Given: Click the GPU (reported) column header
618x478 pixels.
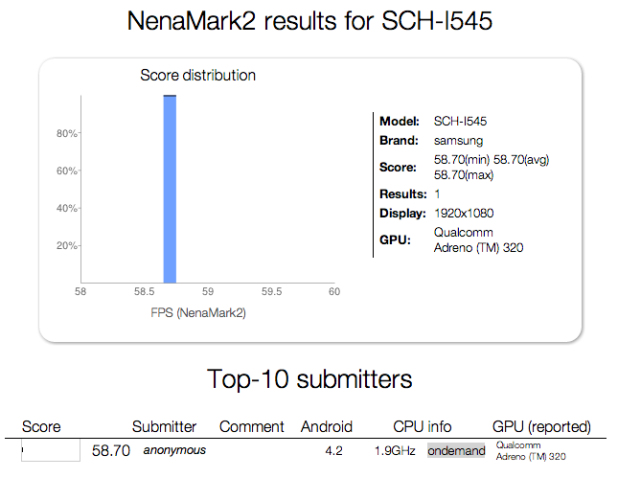Looking at the screenshot, I should click(542, 427).
